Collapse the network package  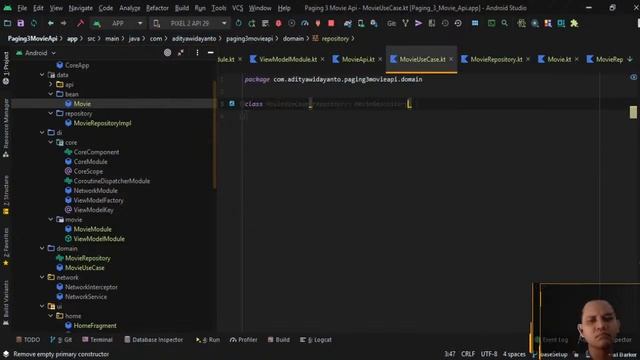(x=42, y=277)
